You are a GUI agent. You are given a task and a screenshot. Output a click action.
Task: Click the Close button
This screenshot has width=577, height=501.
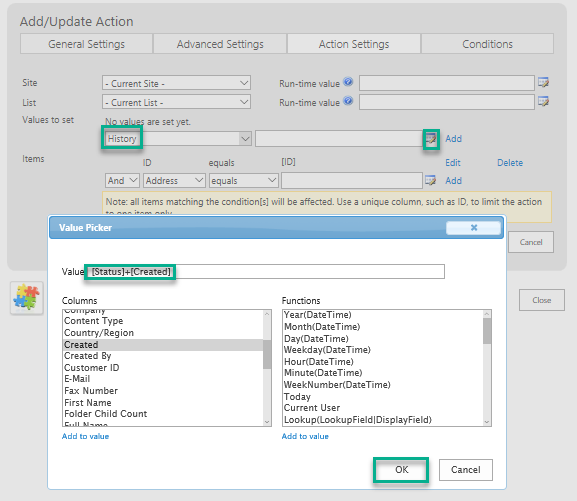[x=542, y=300]
